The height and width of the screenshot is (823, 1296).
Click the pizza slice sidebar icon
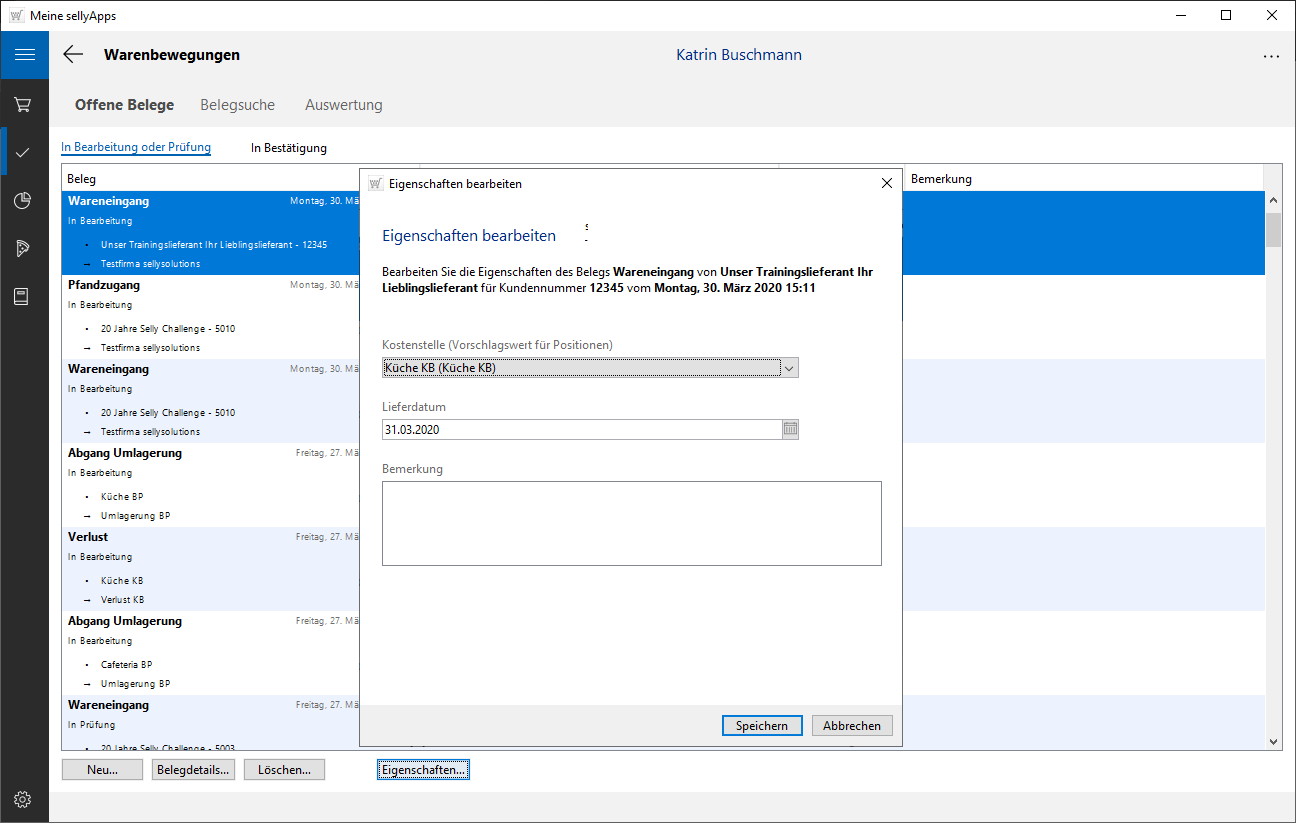point(23,248)
